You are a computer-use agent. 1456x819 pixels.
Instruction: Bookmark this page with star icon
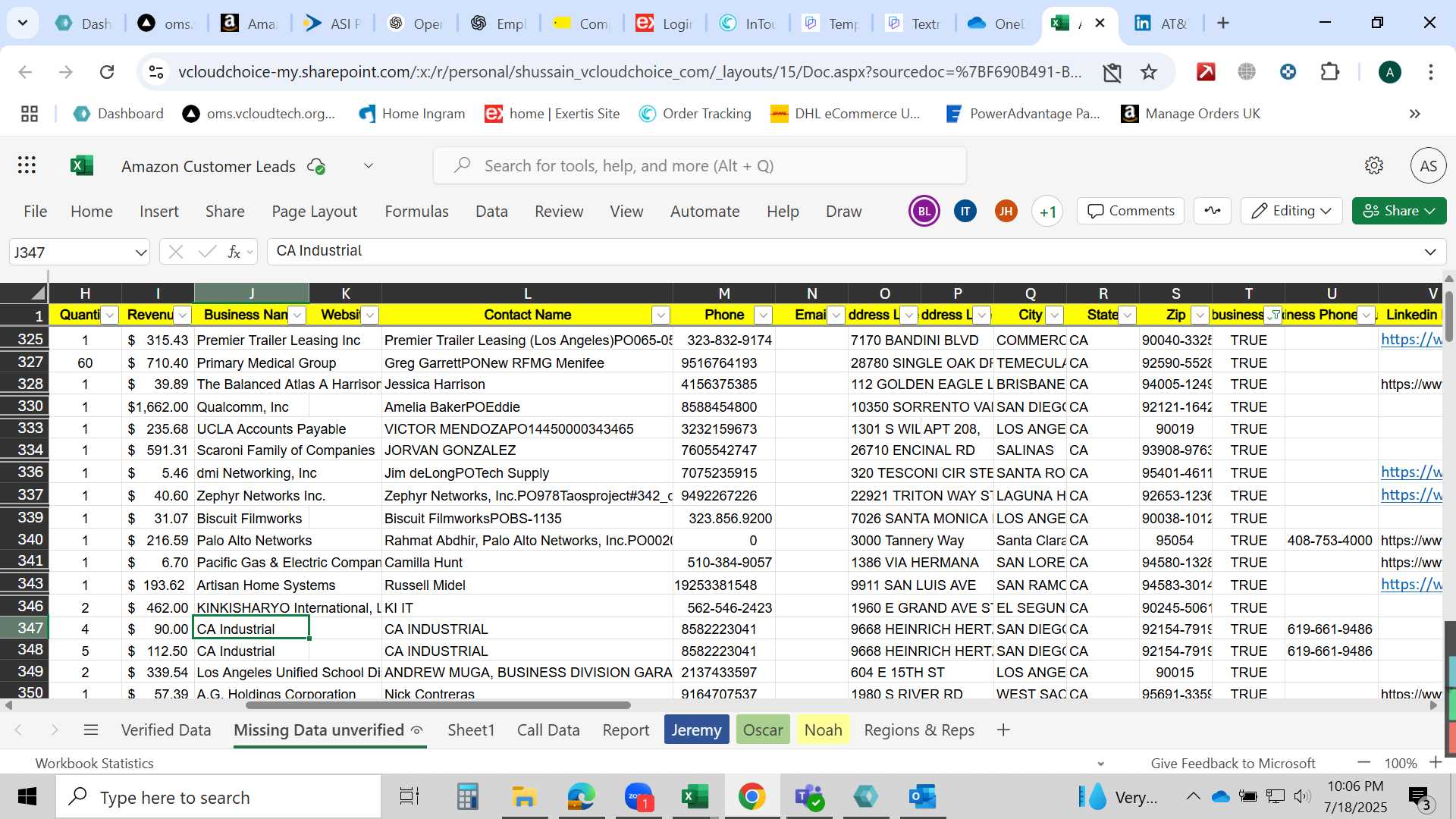(1149, 72)
